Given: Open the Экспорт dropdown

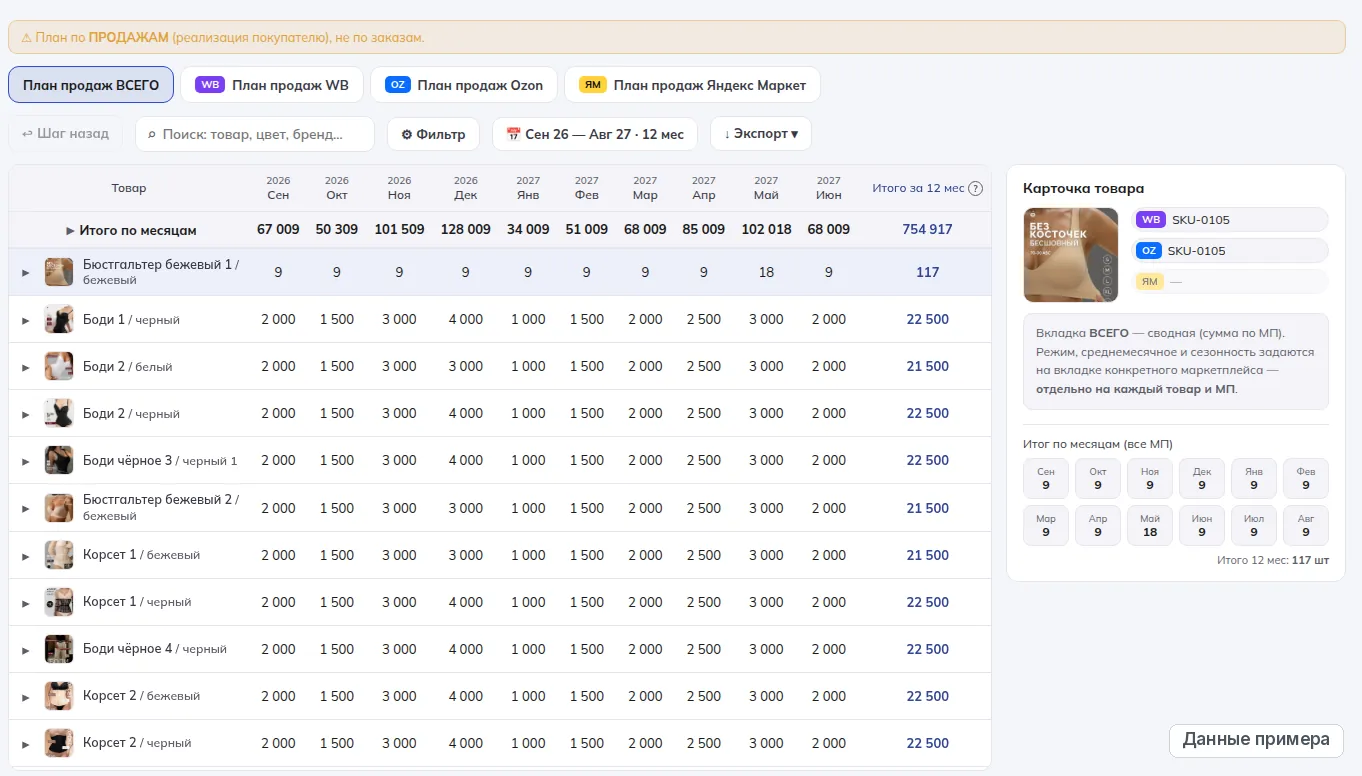Looking at the screenshot, I should [760, 134].
